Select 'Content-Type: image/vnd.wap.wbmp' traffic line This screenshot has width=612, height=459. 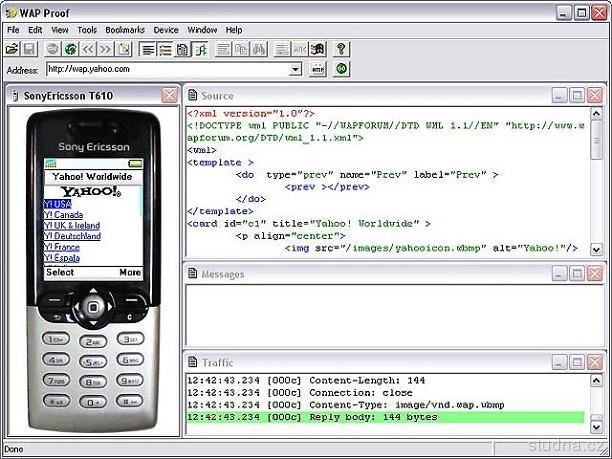(346, 405)
